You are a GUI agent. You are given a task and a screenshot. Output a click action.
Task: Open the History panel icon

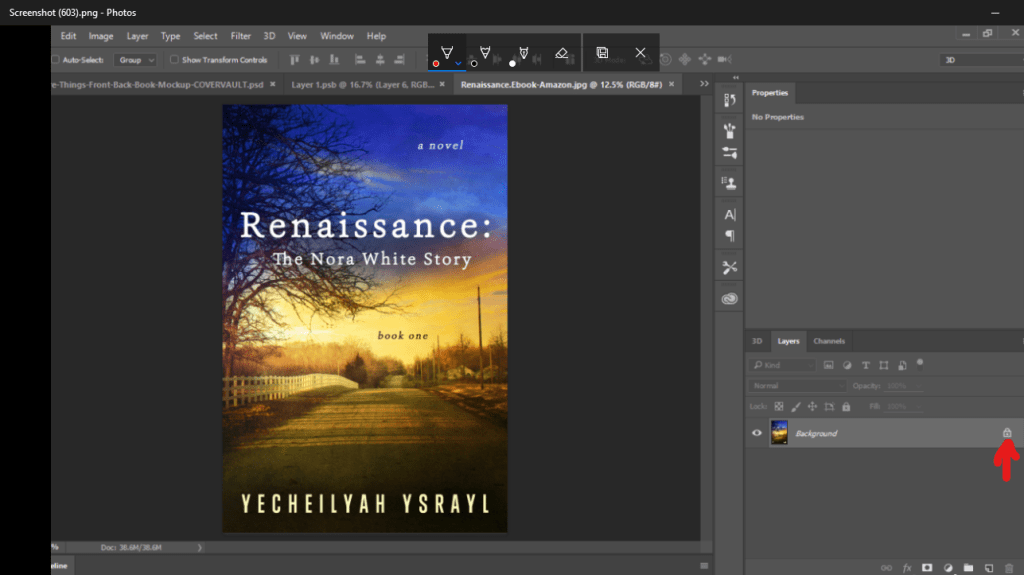729,100
